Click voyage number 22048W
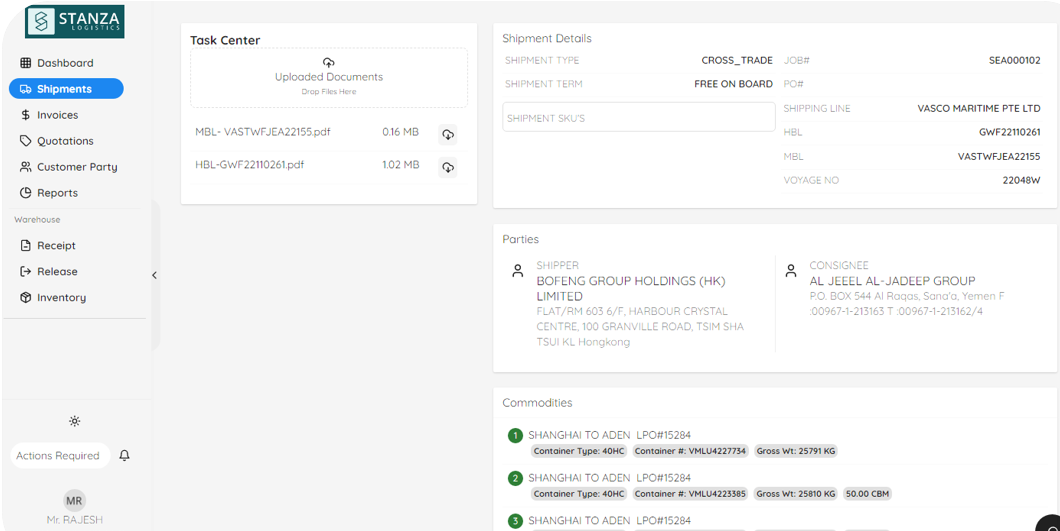This screenshot has height=531, width=1060. [x=1021, y=181]
